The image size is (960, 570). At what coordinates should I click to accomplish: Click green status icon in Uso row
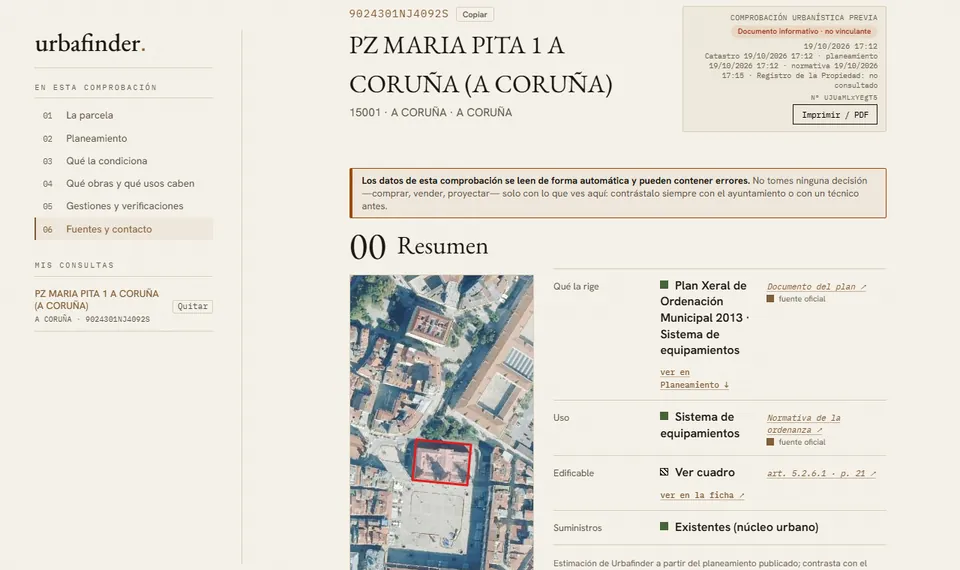click(664, 416)
